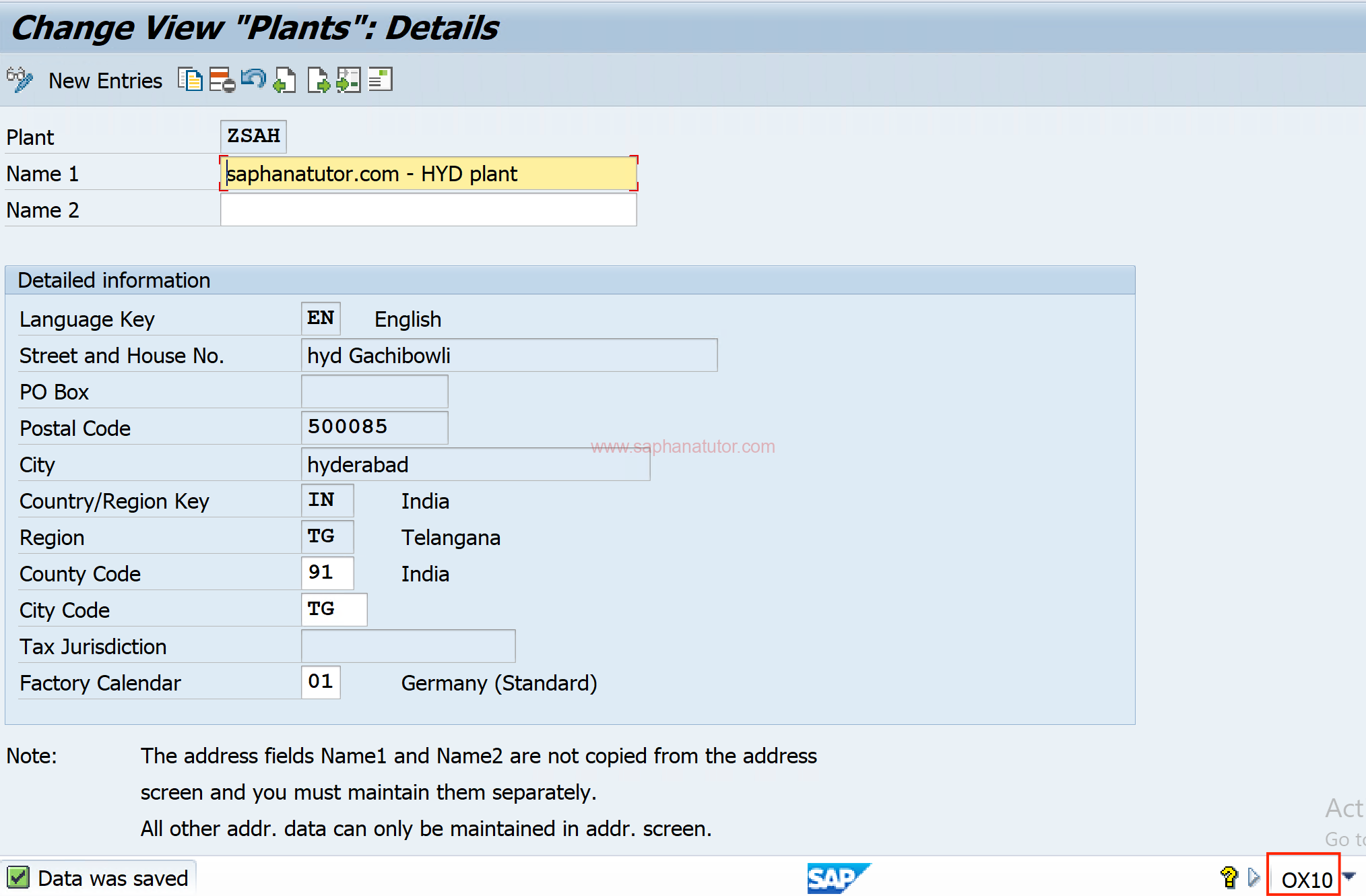This screenshot has height=896, width=1366.
Task: Click the Delete entry icon
Action: 222,80
